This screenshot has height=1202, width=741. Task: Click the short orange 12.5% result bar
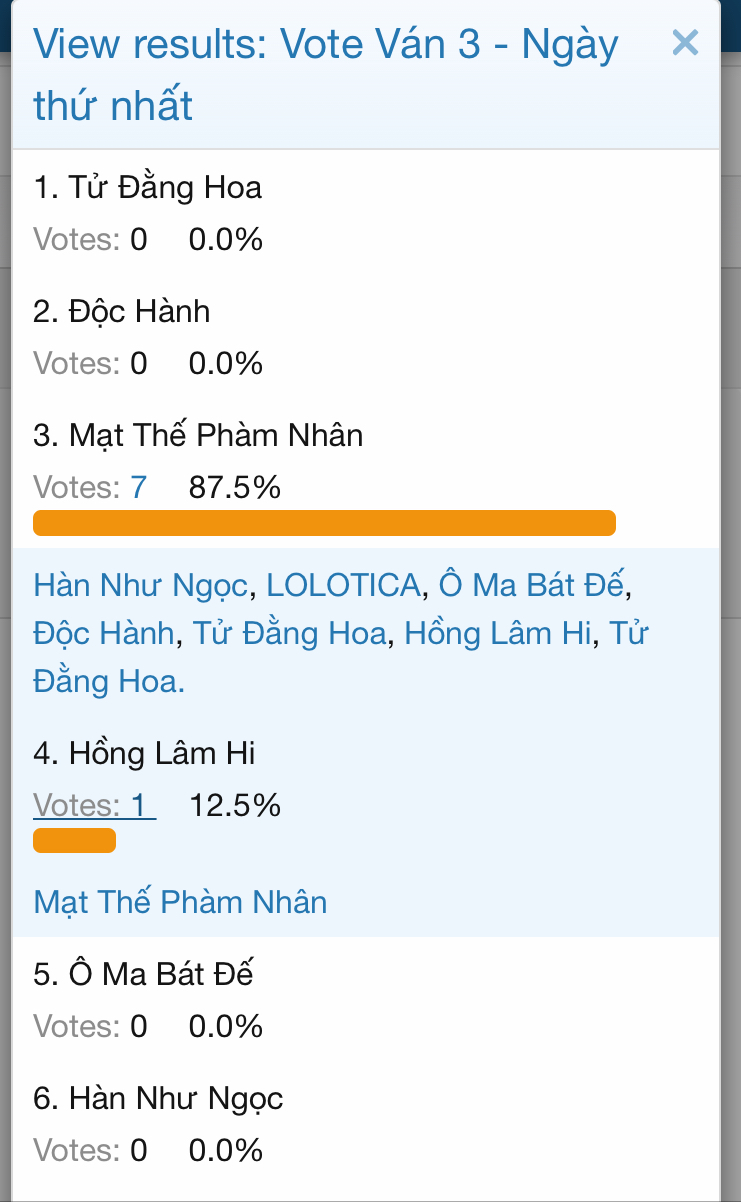pos(74,841)
